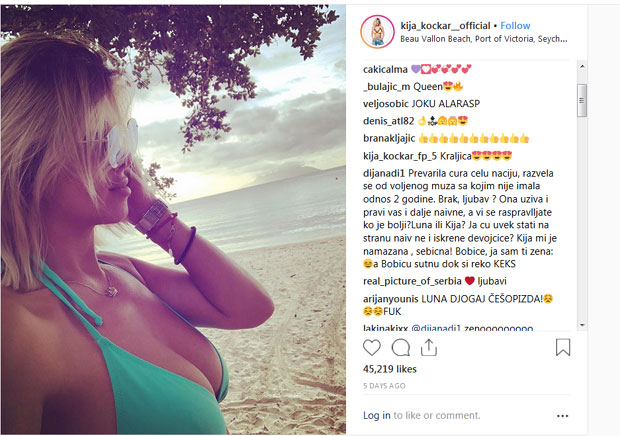This screenshot has height=436, width=620.
Task: Share the post with the upload arrow icon
Action: (429, 347)
